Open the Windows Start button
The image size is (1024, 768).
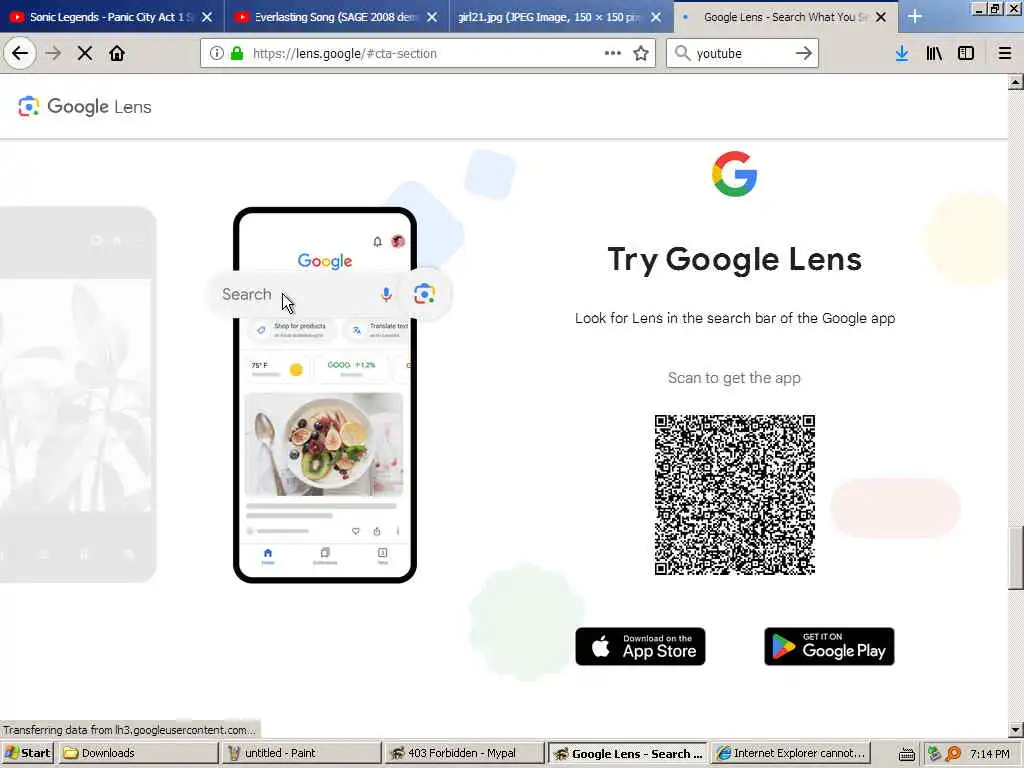coord(27,754)
